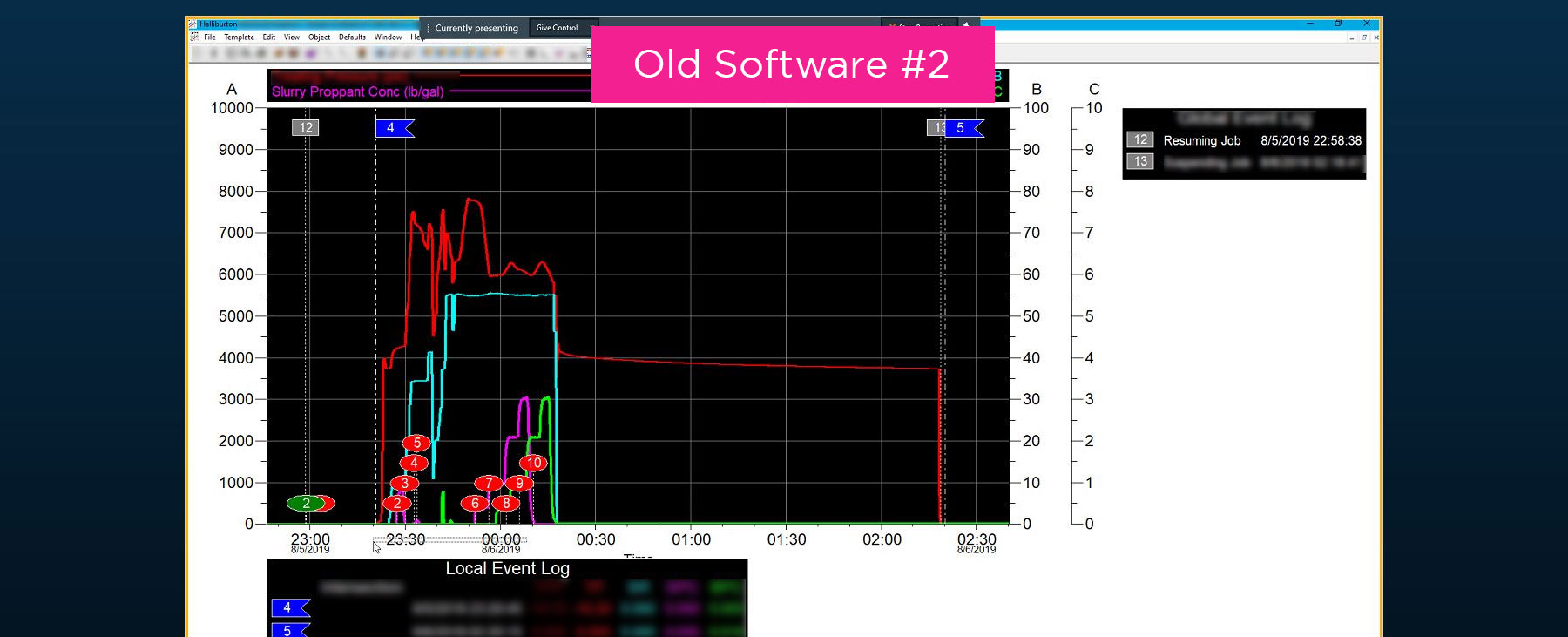The height and width of the screenshot is (637, 1568).
Task: Open the Defaults menu
Action: click(x=352, y=37)
